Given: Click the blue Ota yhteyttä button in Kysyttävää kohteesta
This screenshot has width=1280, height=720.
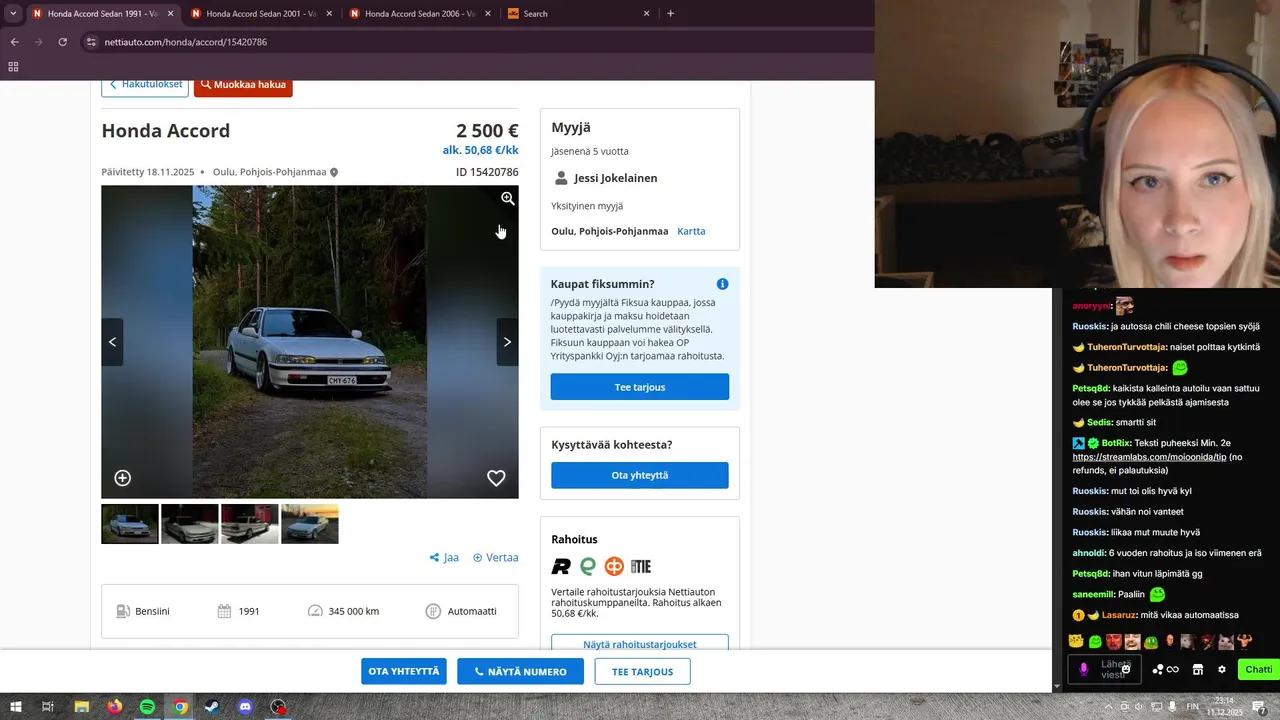Looking at the screenshot, I should click(640, 475).
